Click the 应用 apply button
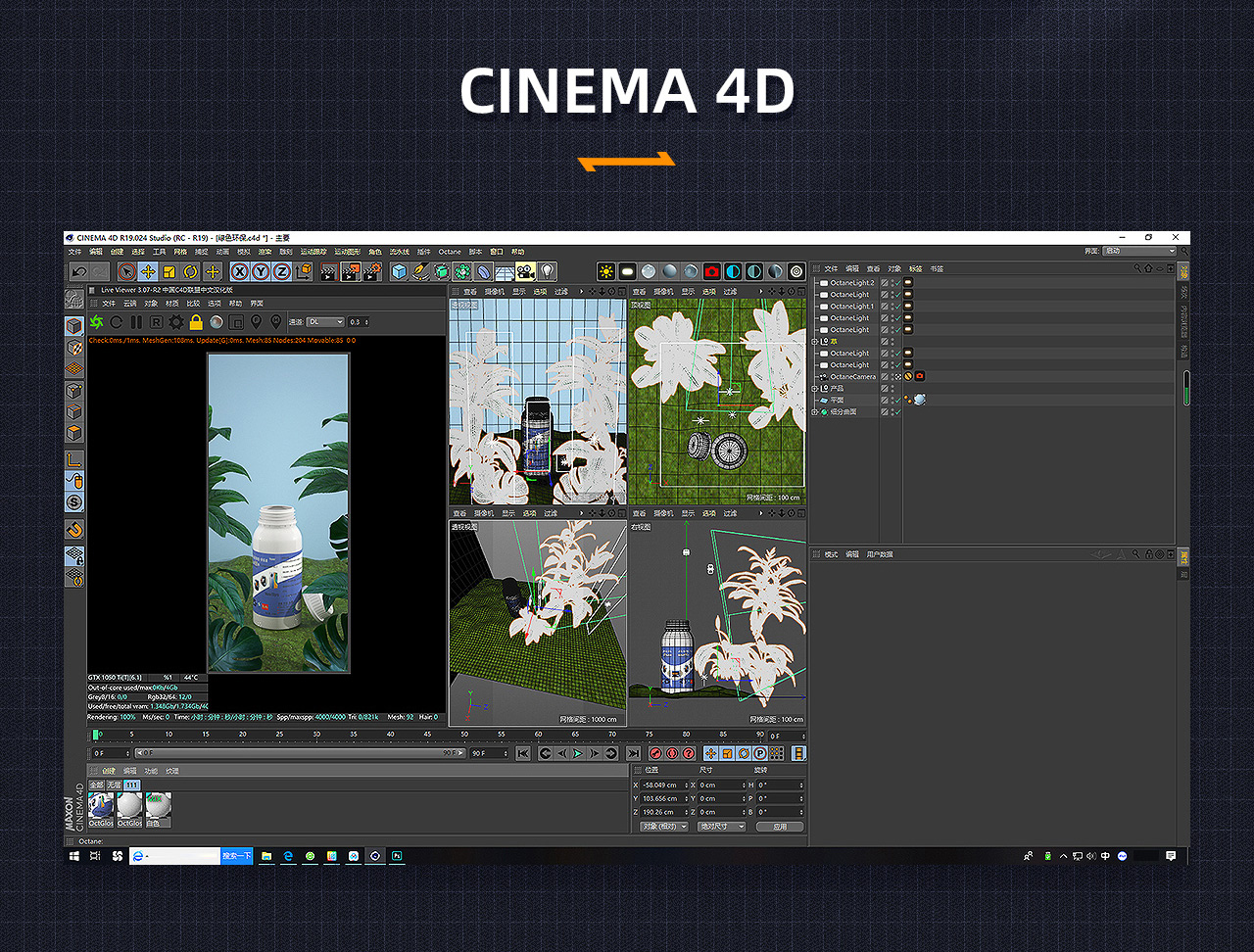The width and height of the screenshot is (1254, 952). tap(780, 827)
